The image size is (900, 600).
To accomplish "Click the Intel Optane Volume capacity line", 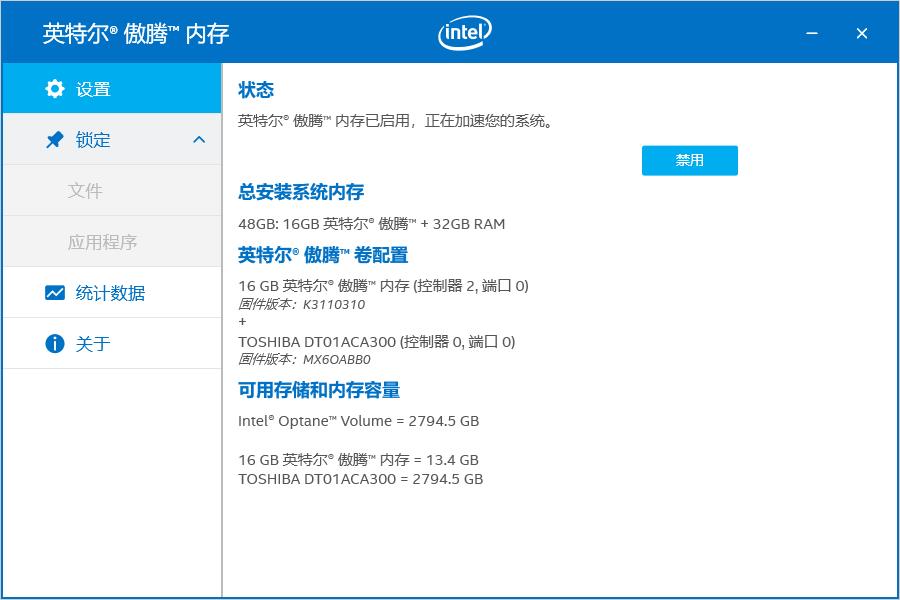I will (358, 421).
